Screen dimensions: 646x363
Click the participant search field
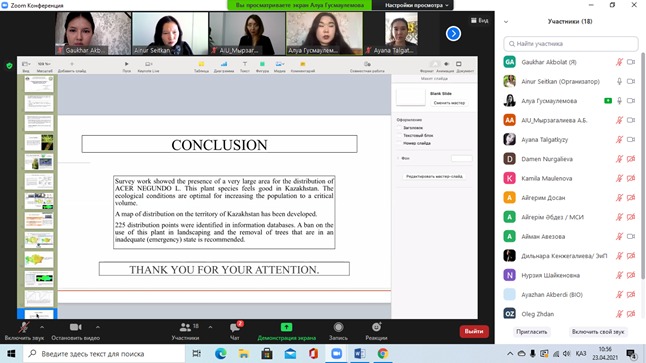[x=571, y=44]
